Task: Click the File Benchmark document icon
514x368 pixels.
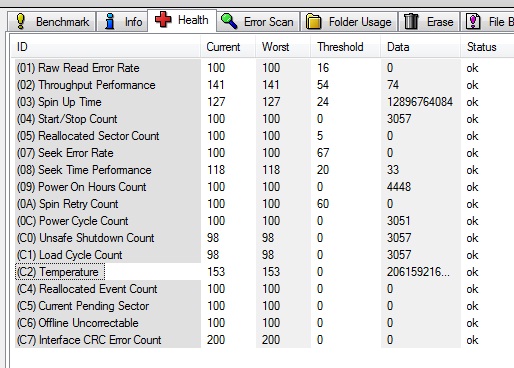Action: click(473, 22)
